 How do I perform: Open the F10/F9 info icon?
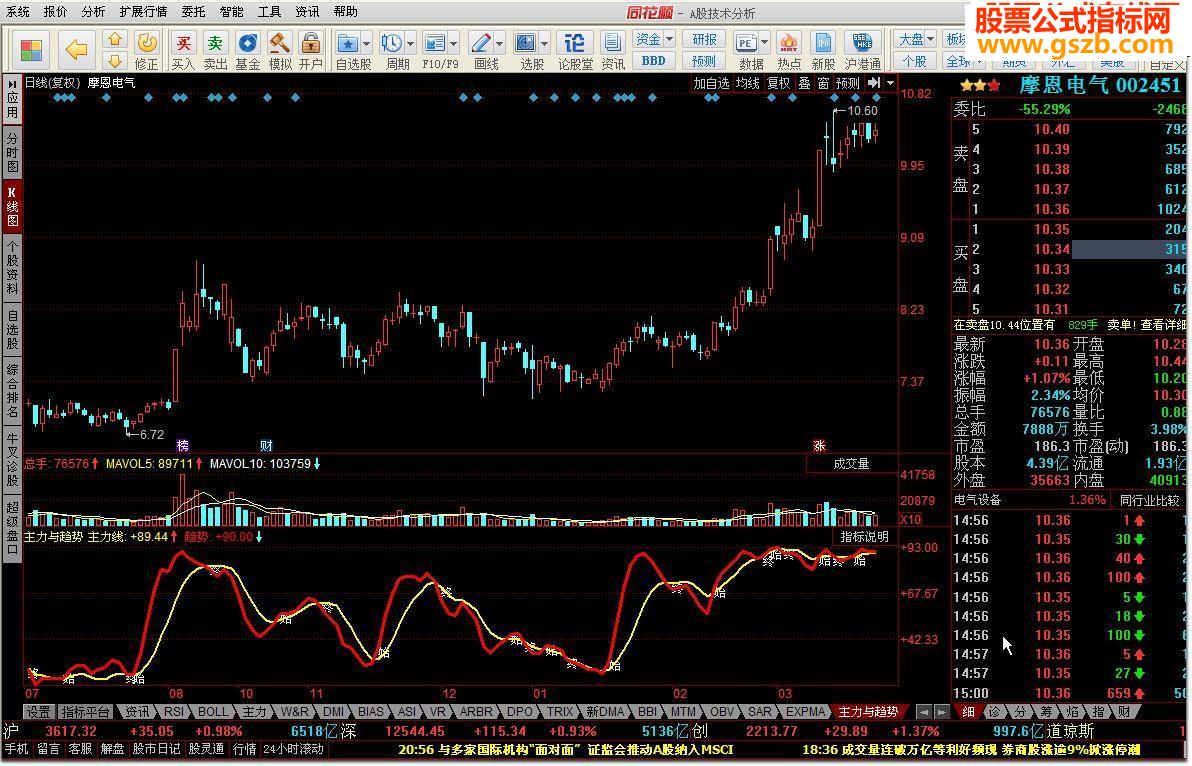(x=434, y=43)
